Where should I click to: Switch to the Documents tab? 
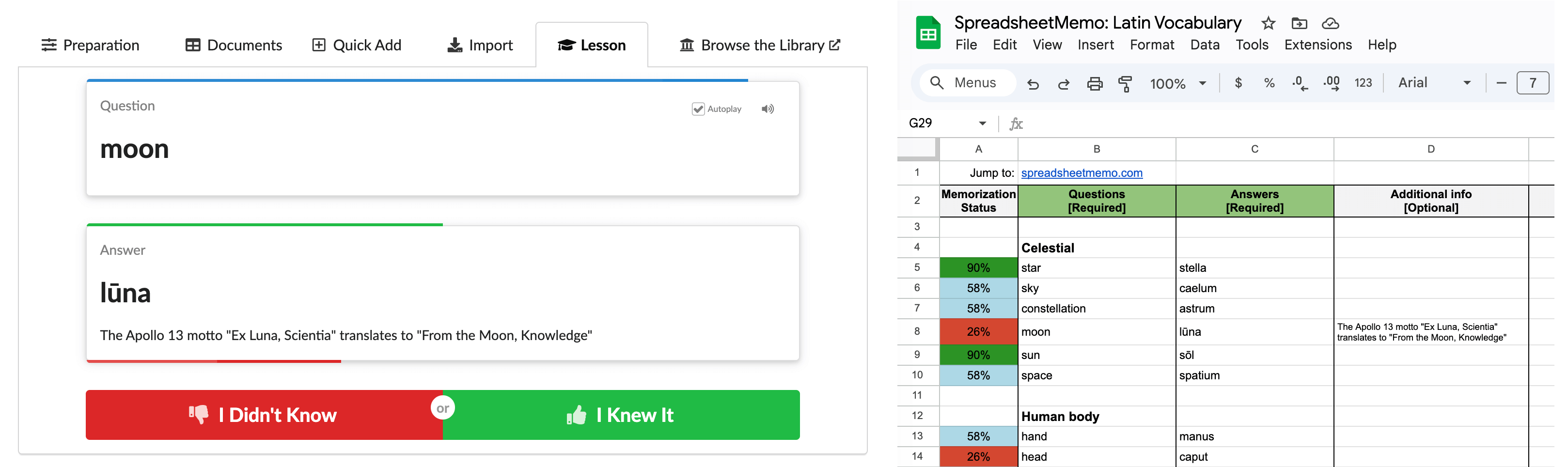(233, 45)
